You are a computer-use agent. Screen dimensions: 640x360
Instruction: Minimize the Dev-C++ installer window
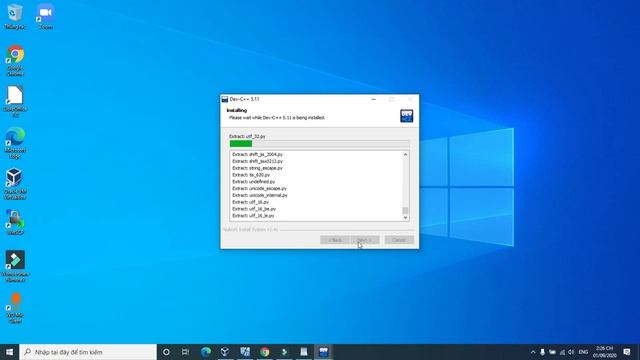[373, 99]
